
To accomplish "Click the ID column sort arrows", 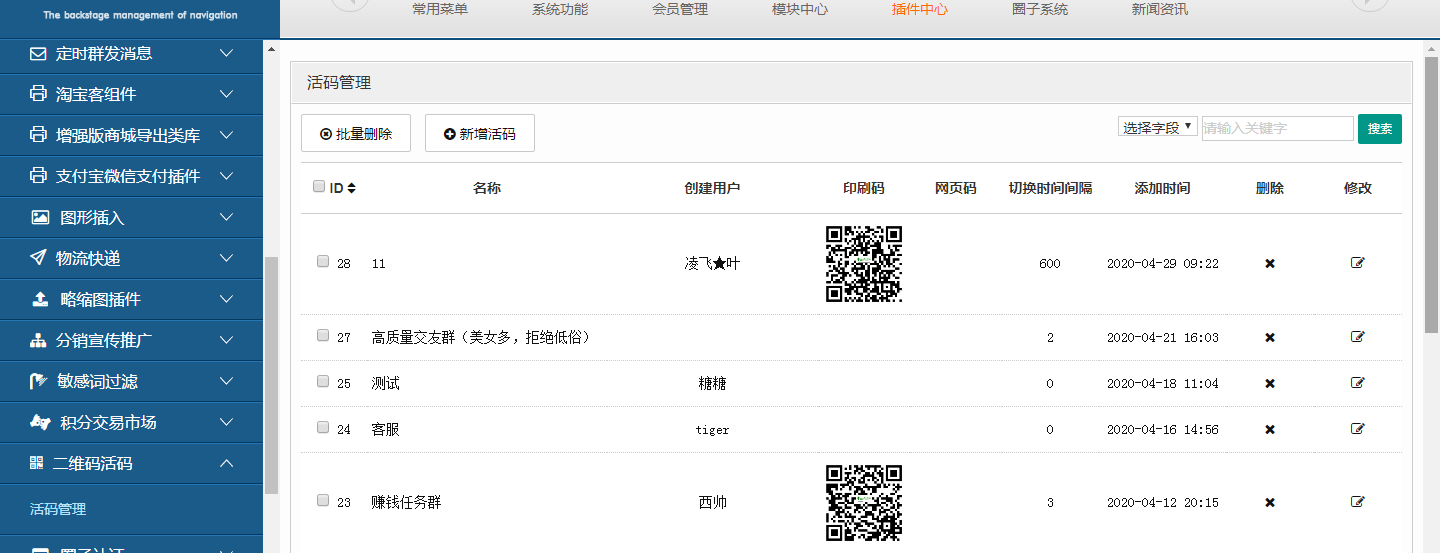I will pyautogui.click(x=351, y=188).
